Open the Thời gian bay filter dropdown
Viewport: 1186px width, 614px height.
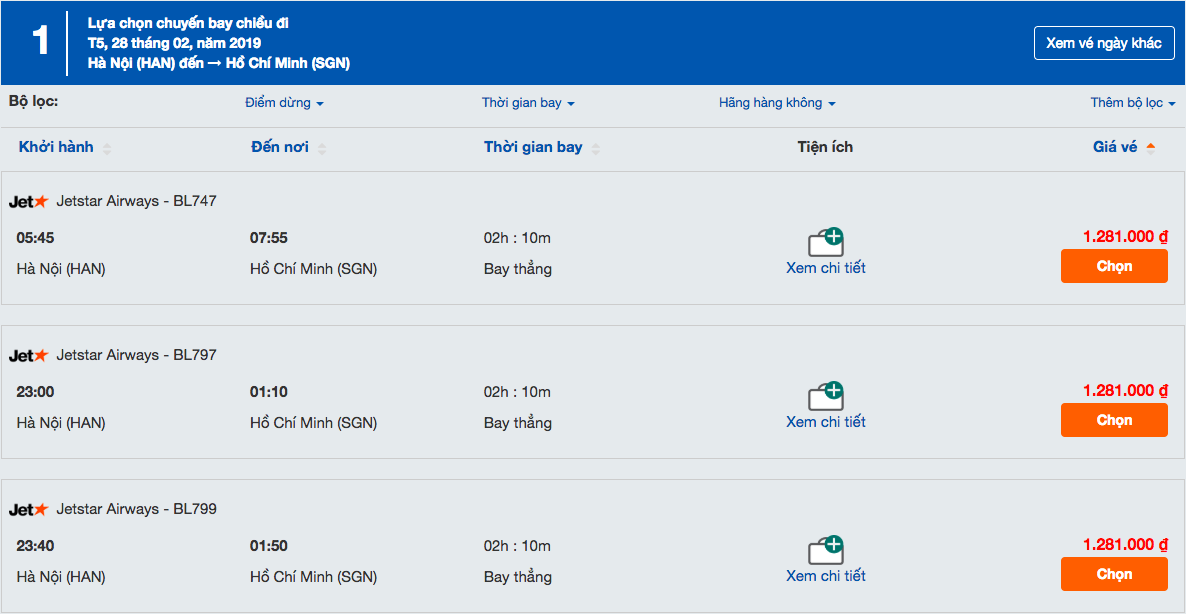[528, 103]
